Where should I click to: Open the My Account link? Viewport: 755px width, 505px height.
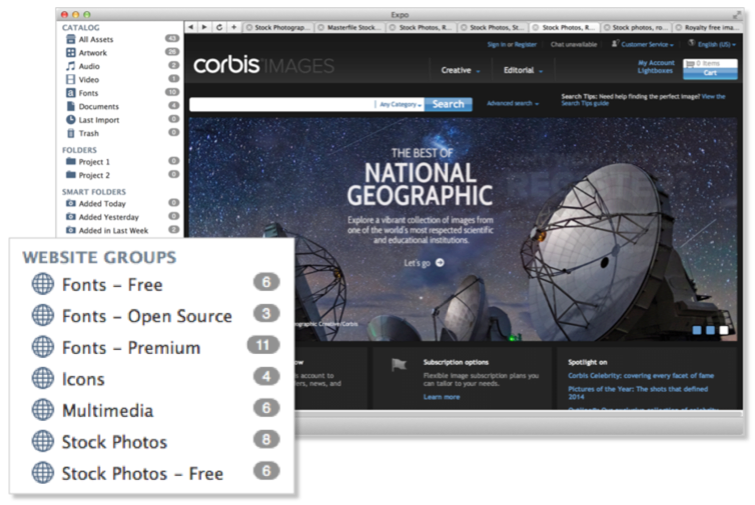[x=656, y=63]
